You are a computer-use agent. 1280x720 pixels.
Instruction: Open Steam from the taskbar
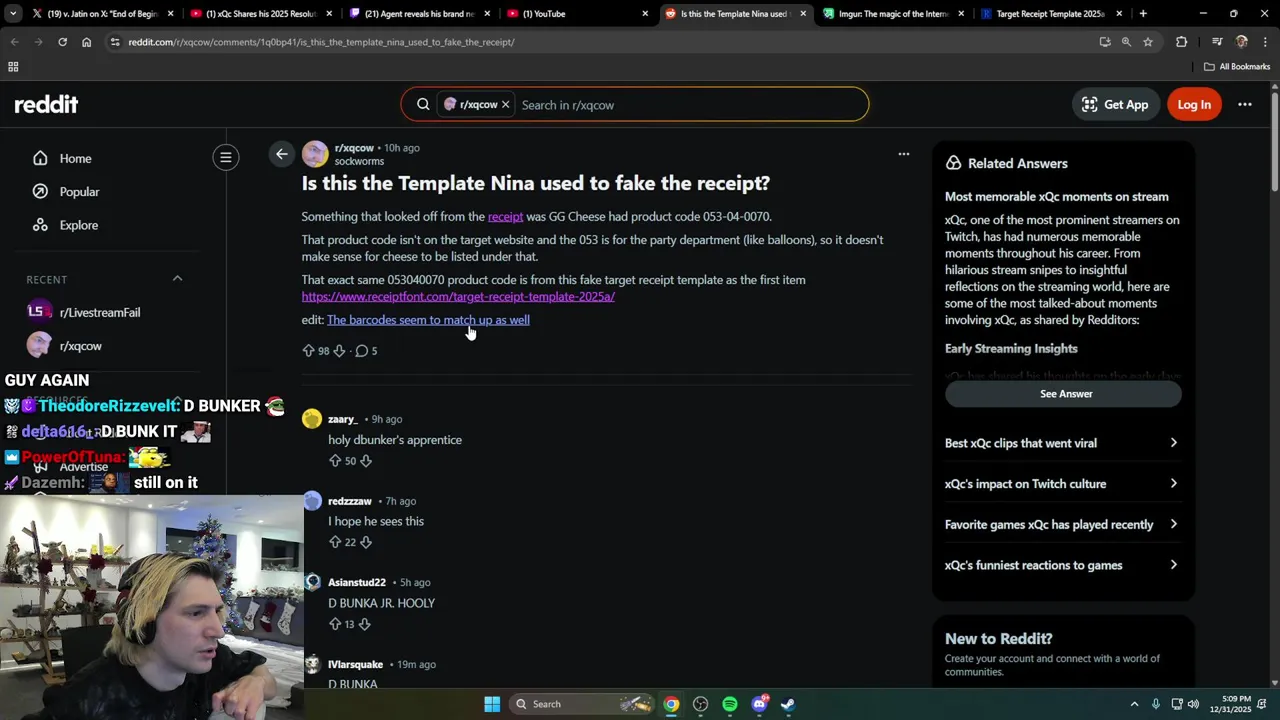pyautogui.click(x=788, y=704)
